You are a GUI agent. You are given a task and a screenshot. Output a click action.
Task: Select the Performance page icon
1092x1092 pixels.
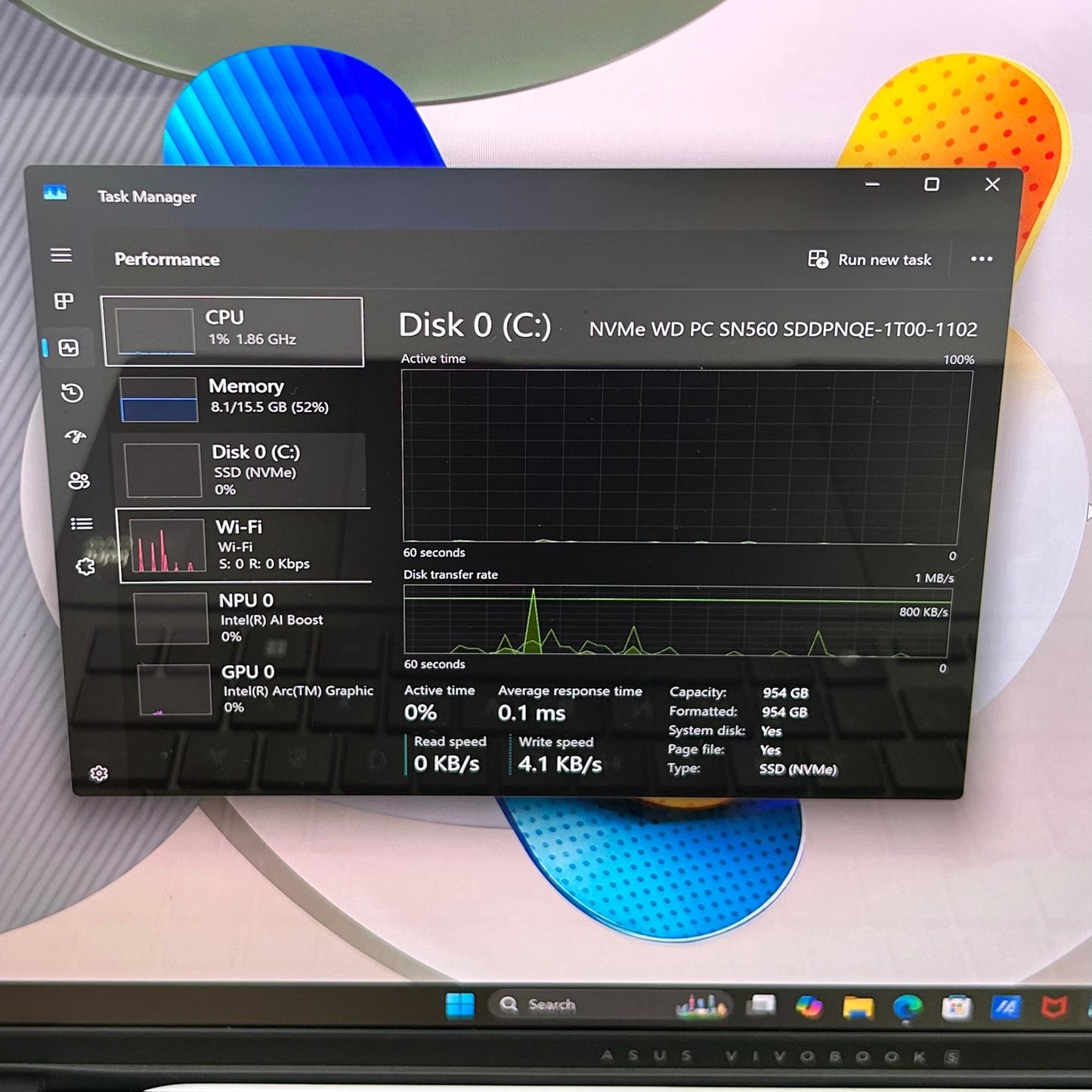click(x=69, y=348)
